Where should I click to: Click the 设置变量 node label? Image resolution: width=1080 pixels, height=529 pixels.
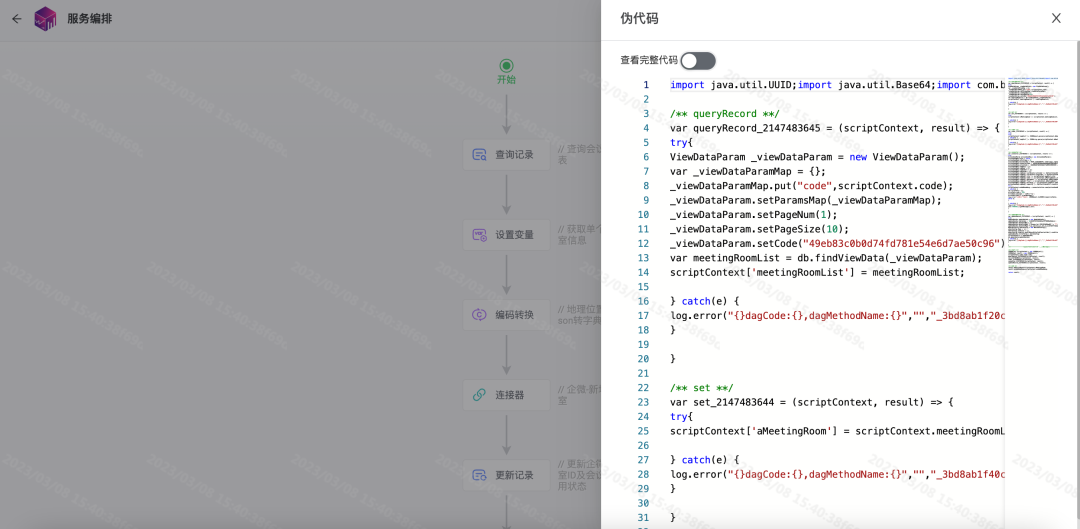point(515,235)
